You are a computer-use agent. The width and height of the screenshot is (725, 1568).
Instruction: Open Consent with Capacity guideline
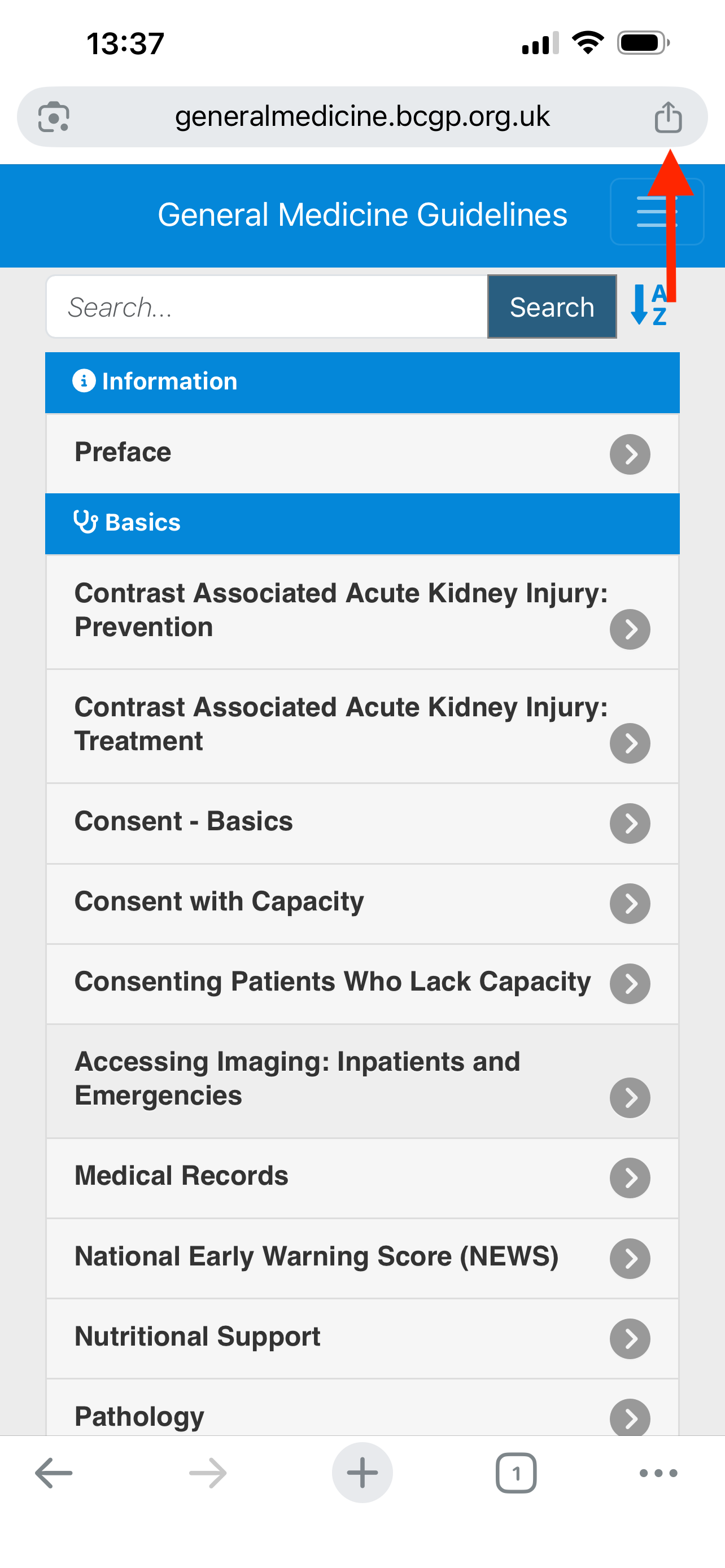pyautogui.click(x=362, y=904)
